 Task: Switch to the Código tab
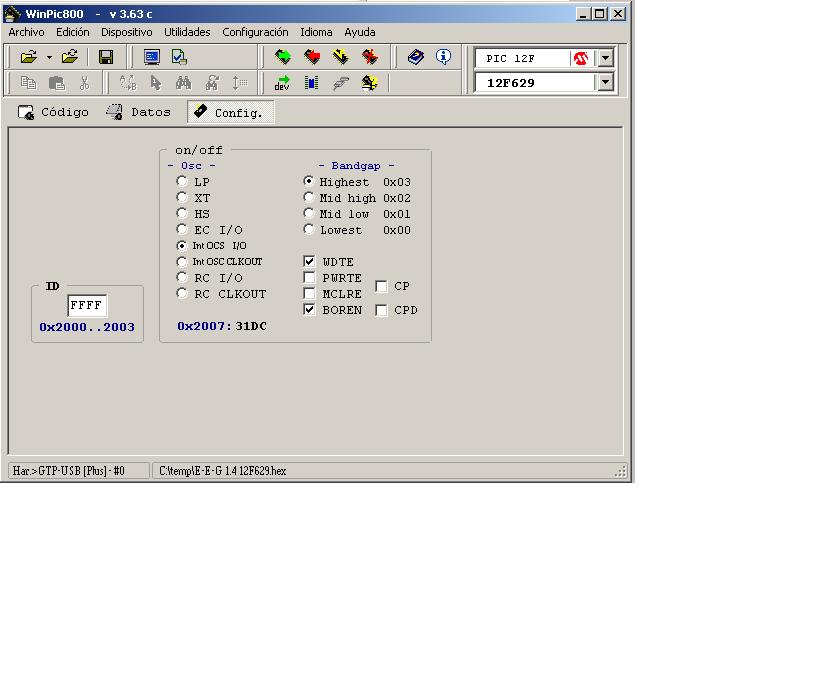[x=54, y=112]
